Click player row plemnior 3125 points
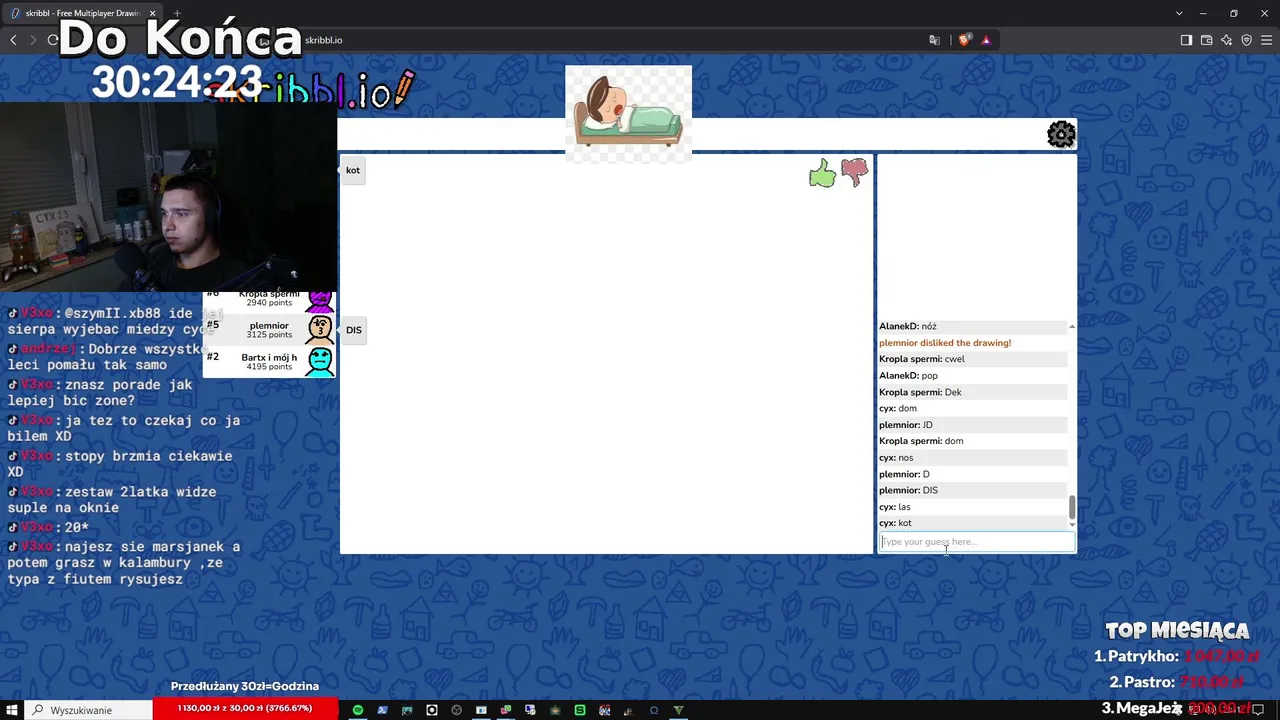 pyautogui.click(x=269, y=329)
